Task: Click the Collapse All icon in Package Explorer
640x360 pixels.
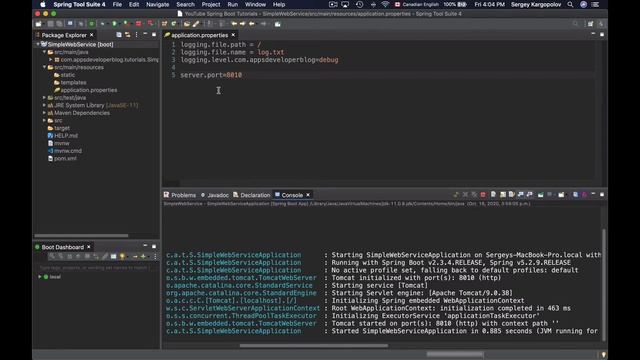Action: click(119, 35)
